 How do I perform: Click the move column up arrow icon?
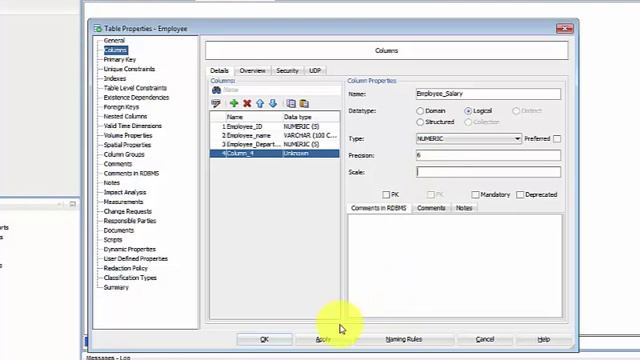[260, 103]
